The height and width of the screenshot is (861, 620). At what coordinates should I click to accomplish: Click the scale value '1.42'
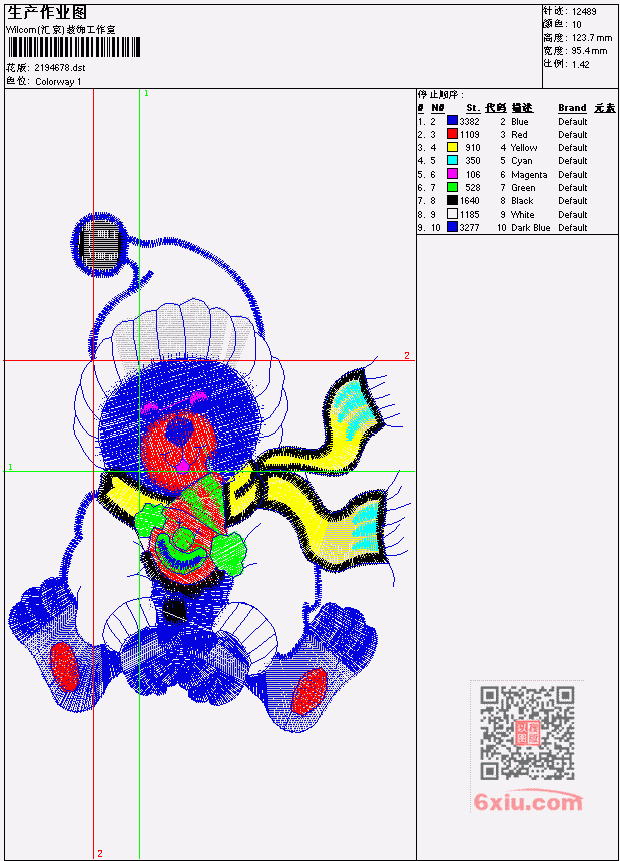[x=580, y=64]
